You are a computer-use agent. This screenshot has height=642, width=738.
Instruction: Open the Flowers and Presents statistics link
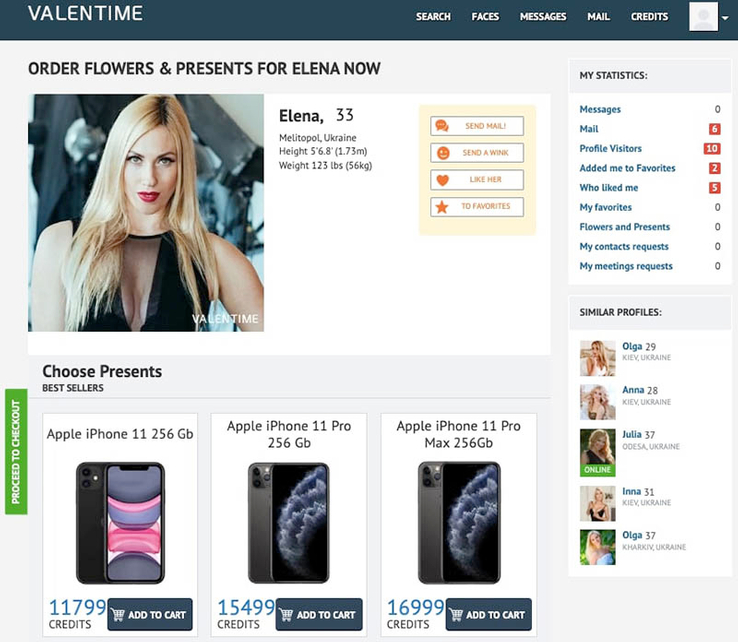[x=625, y=226]
